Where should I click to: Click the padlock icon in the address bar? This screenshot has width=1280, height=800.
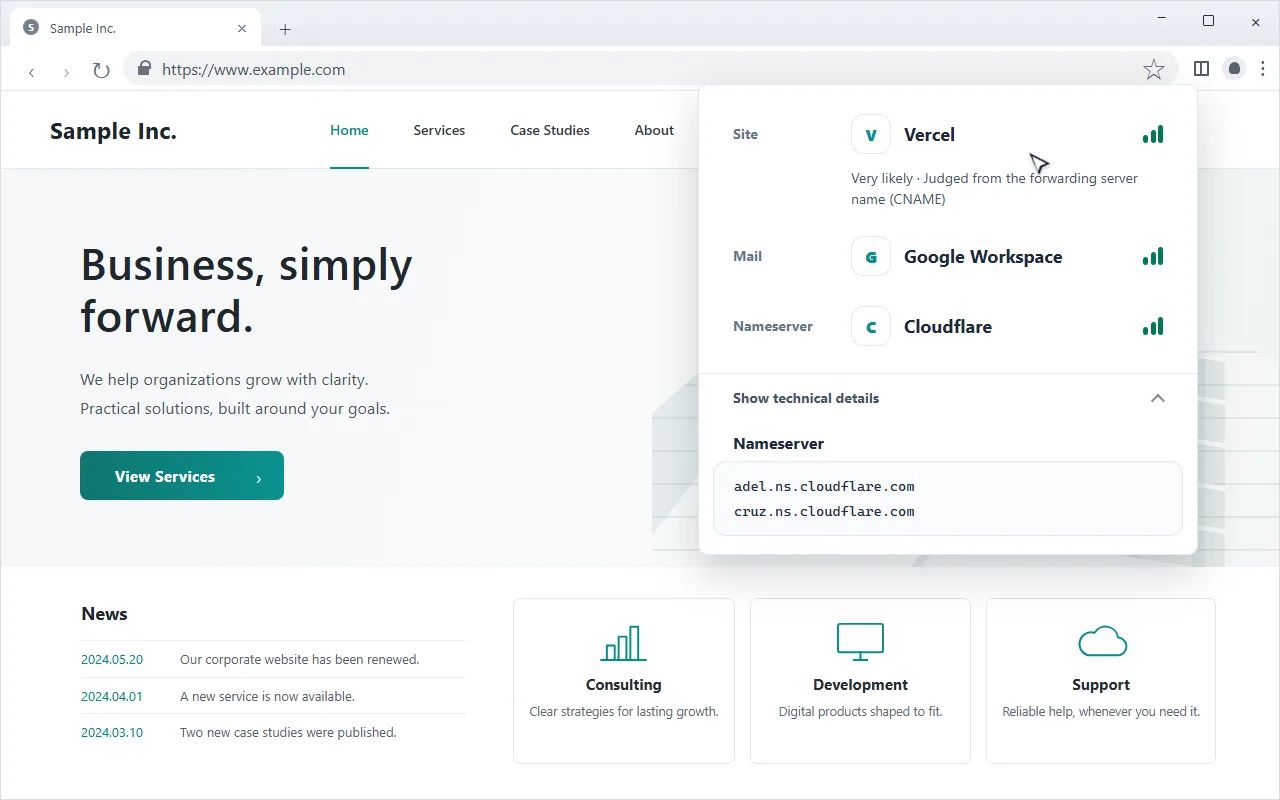[144, 69]
